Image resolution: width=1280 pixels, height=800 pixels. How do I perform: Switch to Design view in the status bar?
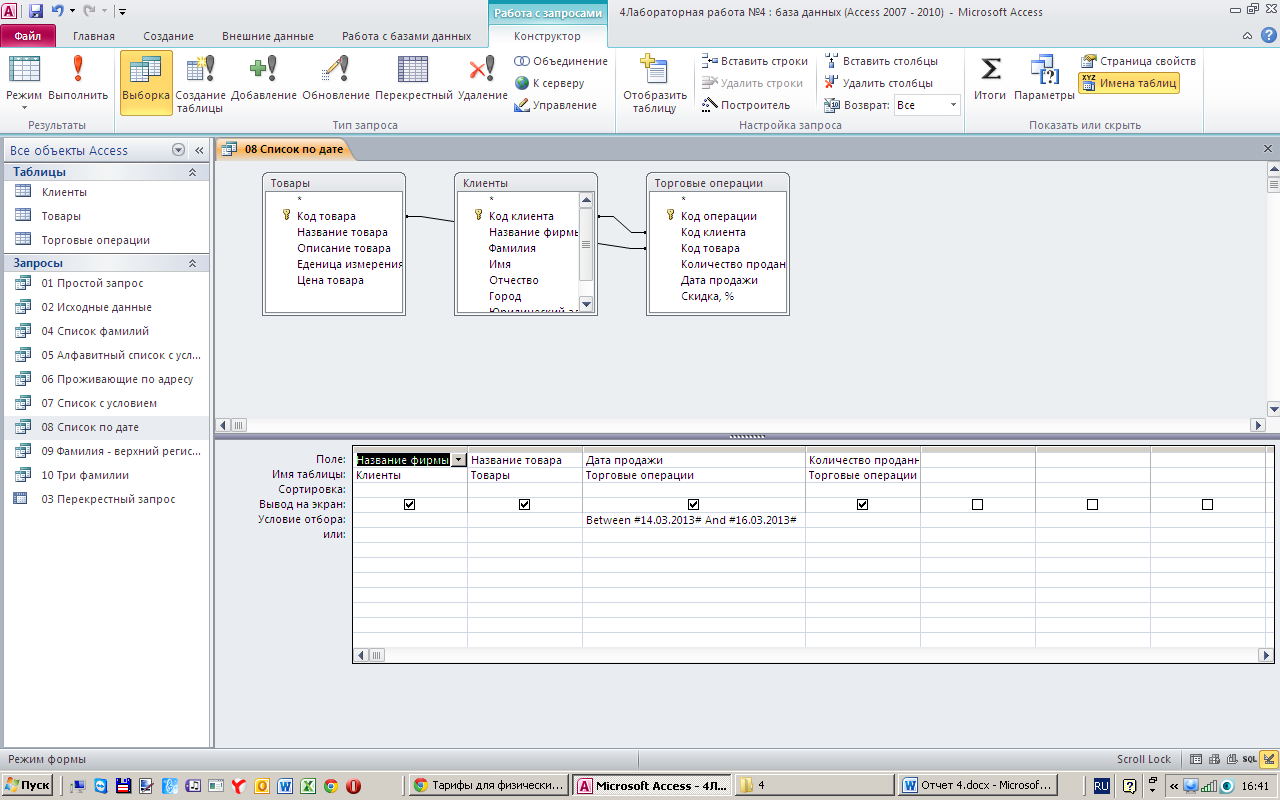pyautogui.click(x=1268, y=759)
